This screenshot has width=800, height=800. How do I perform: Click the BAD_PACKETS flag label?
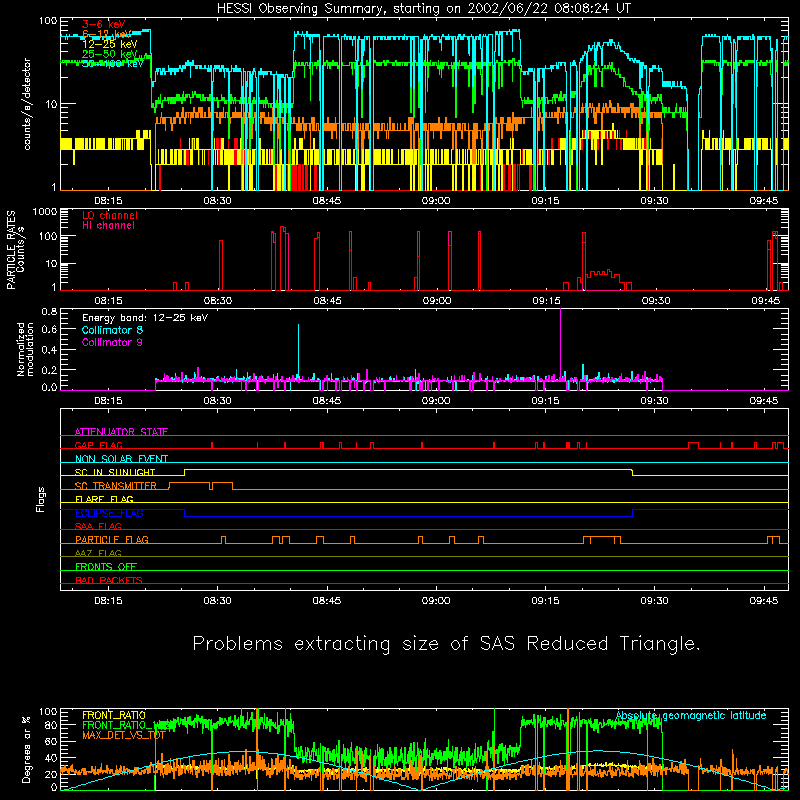pyautogui.click(x=109, y=580)
